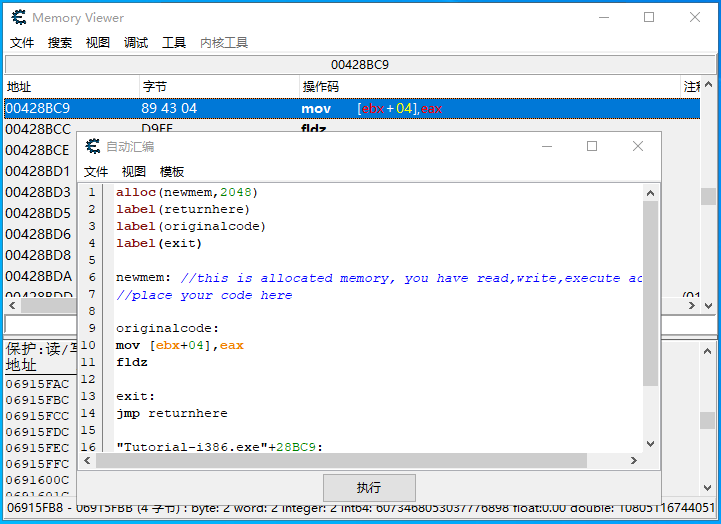
Task: Click the label(originalcode) line
Action: coord(191,226)
